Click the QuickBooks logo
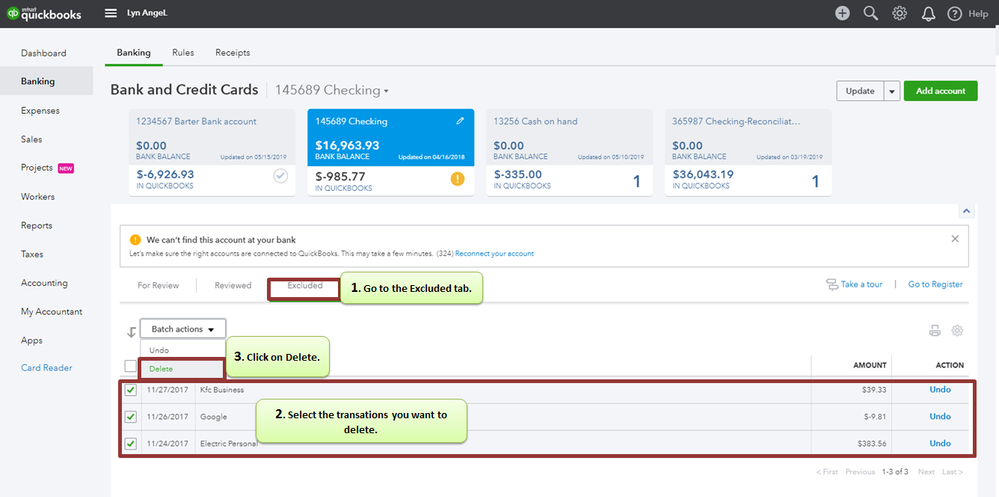 click(45, 13)
